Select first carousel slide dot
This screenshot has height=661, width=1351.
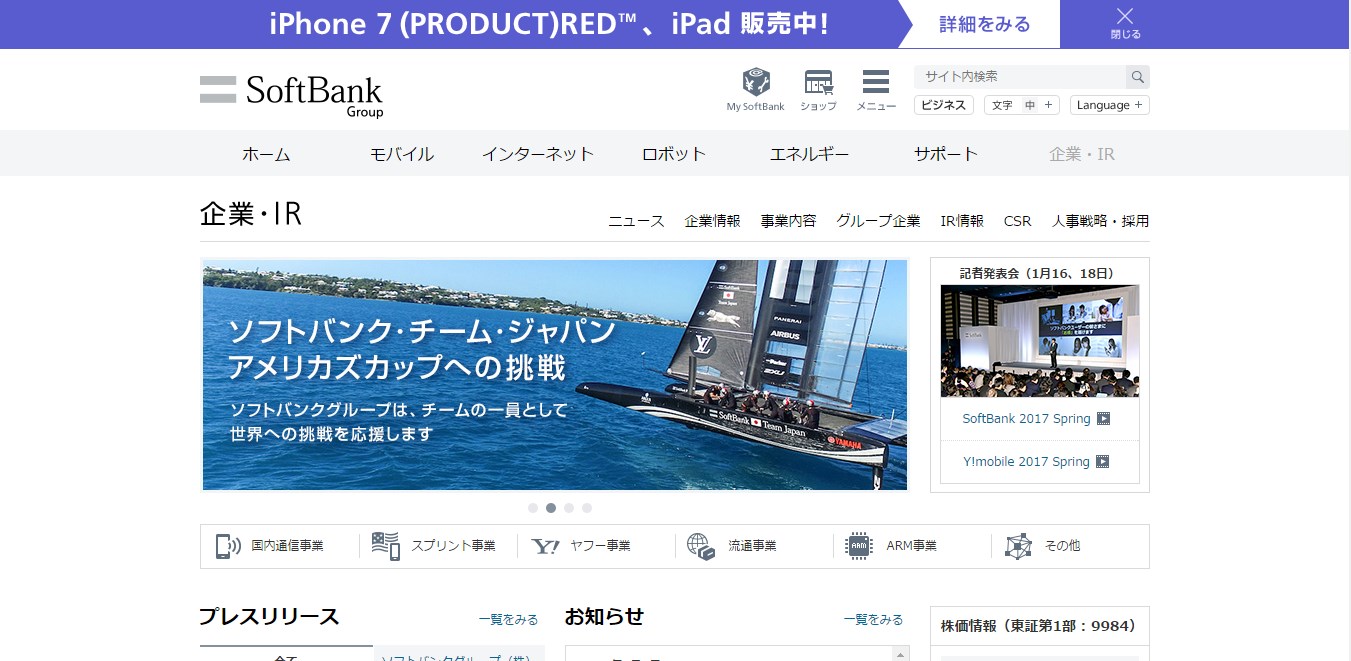click(533, 508)
